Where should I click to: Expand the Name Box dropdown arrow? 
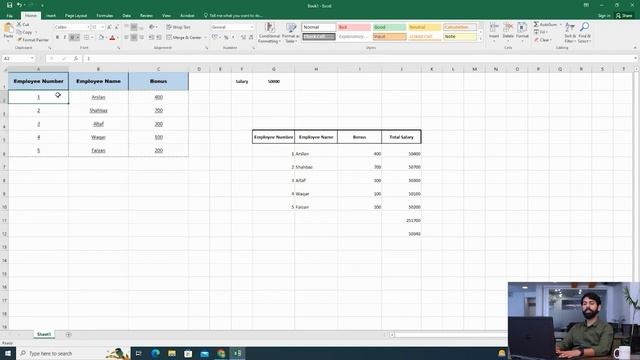[x=32, y=58]
